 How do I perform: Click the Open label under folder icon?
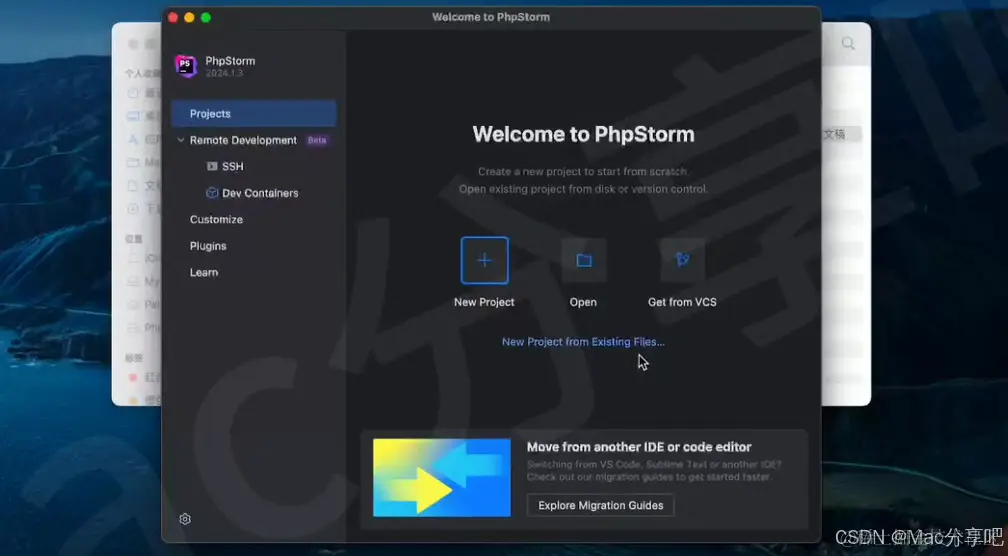(583, 302)
